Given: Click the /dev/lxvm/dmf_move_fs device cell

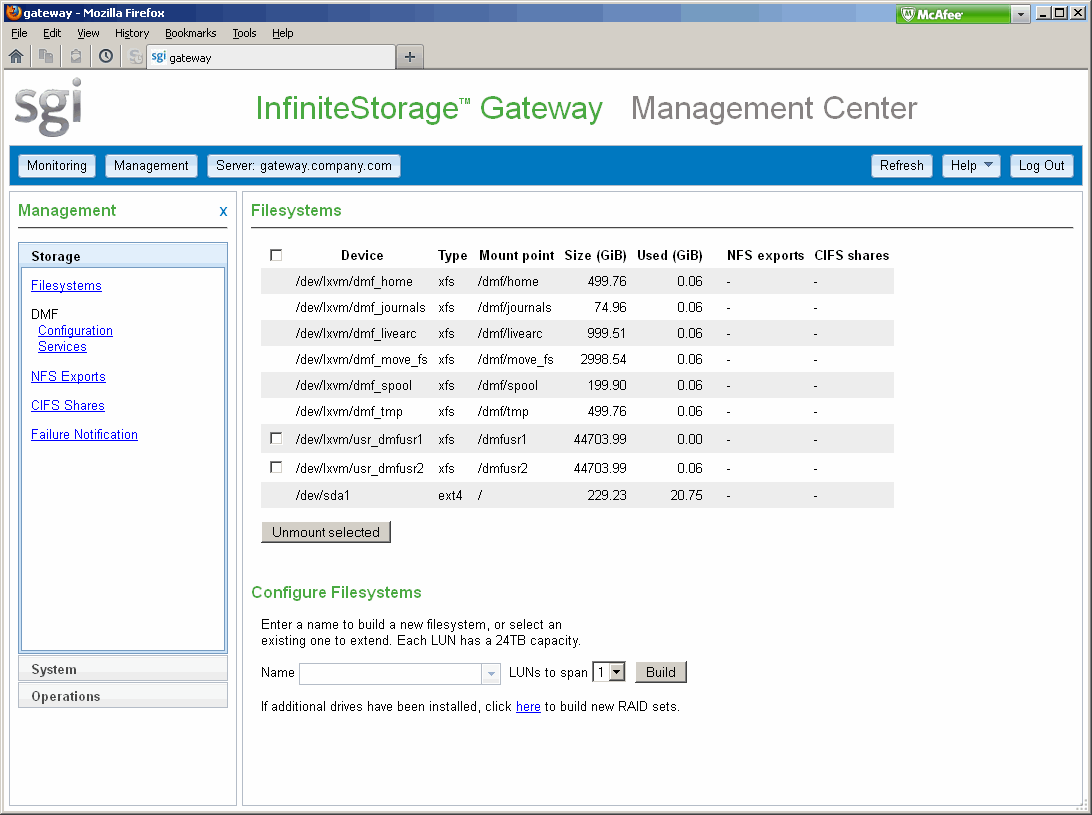Looking at the screenshot, I should (361, 359).
